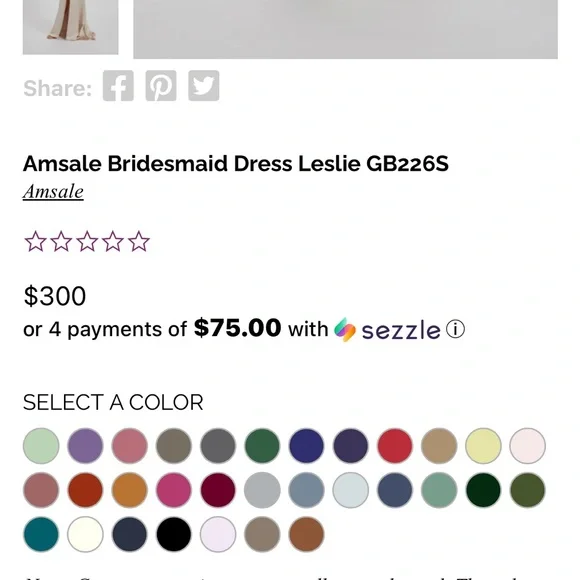Image resolution: width=580 pixels, height=580 pixels.
Task: Rate with the first star
Action: [36, 242]
